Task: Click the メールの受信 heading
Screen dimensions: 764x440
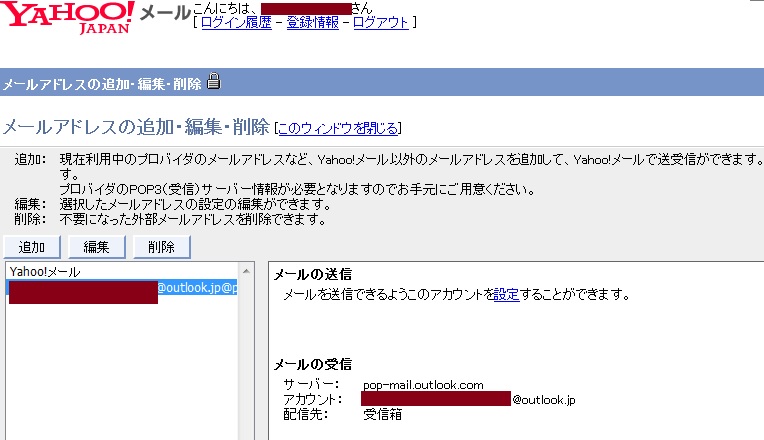Action: tap(312, 364)
